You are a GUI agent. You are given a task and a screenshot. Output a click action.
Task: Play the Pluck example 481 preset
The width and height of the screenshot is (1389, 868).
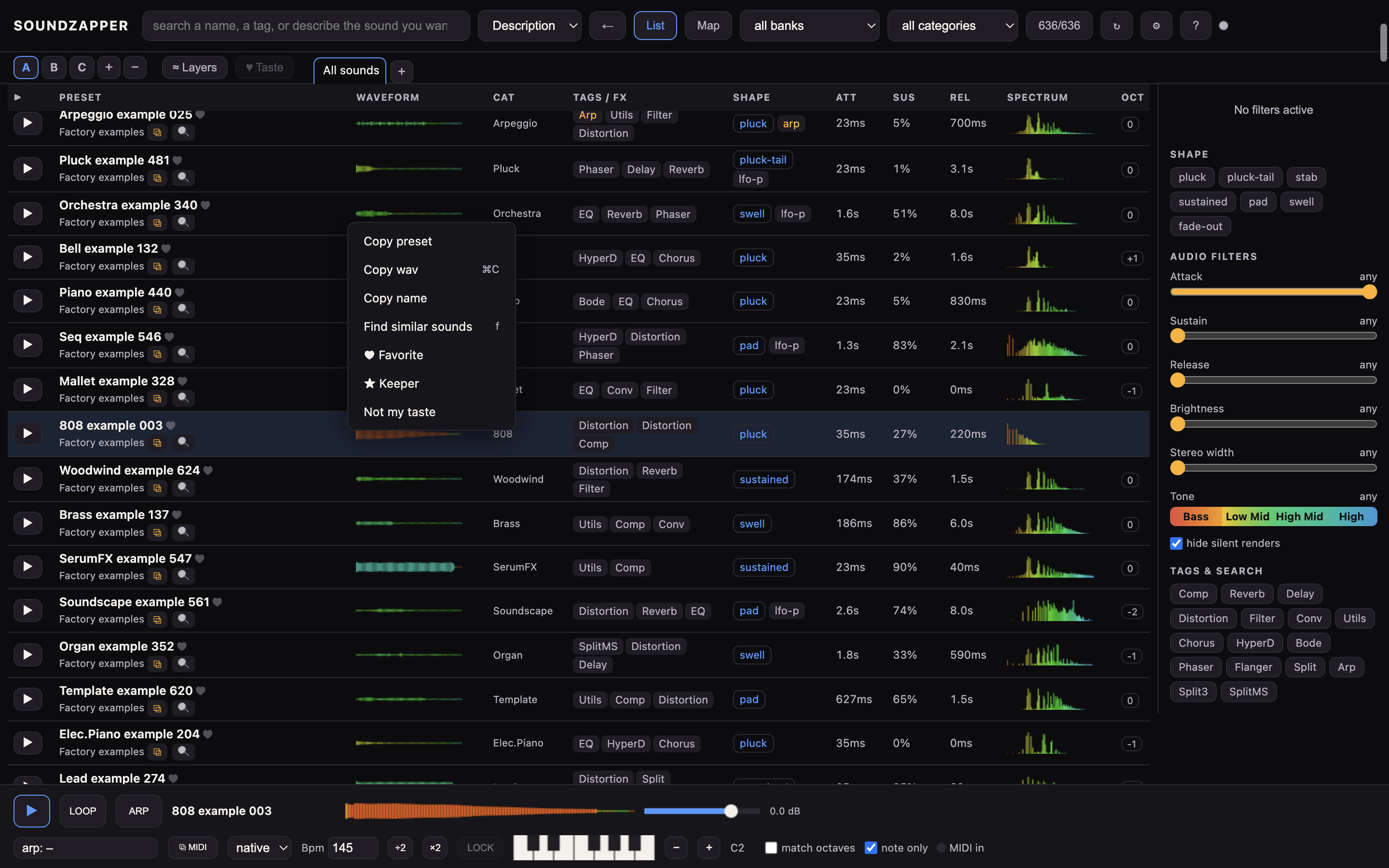coord(27,169)
